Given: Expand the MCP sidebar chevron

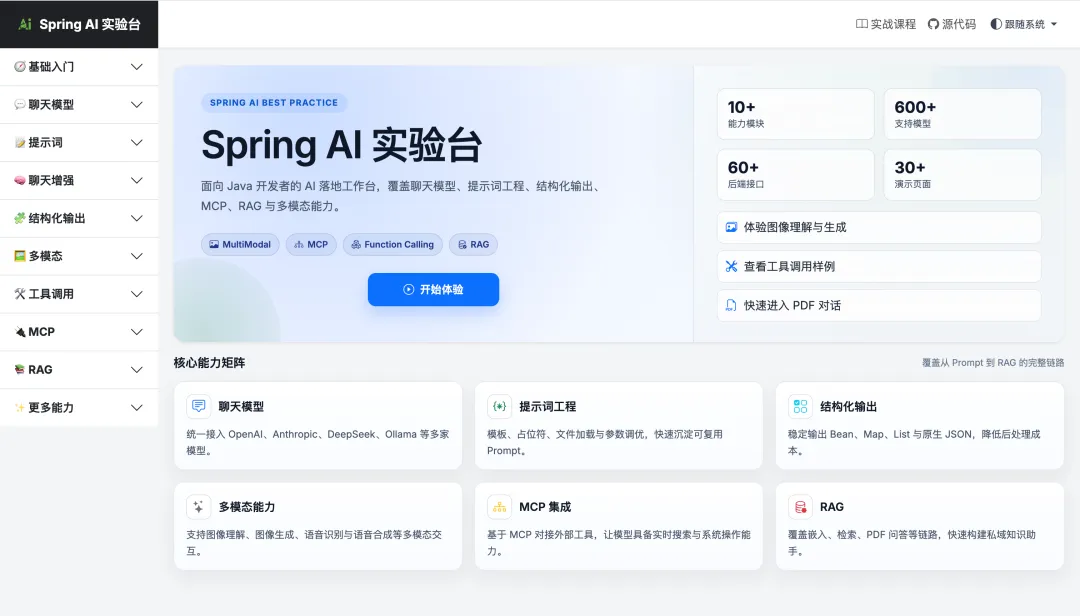Looking at the screenshot, I should [136, 332].
